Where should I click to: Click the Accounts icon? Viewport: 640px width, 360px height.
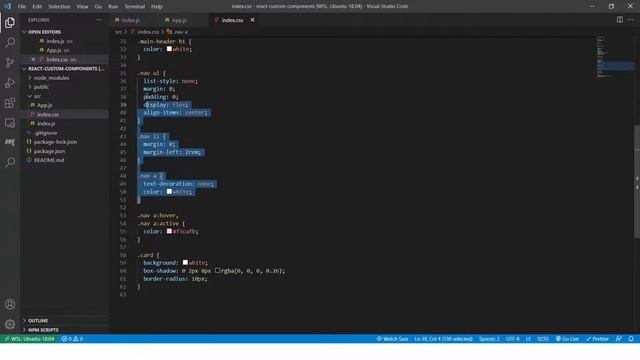10,304
